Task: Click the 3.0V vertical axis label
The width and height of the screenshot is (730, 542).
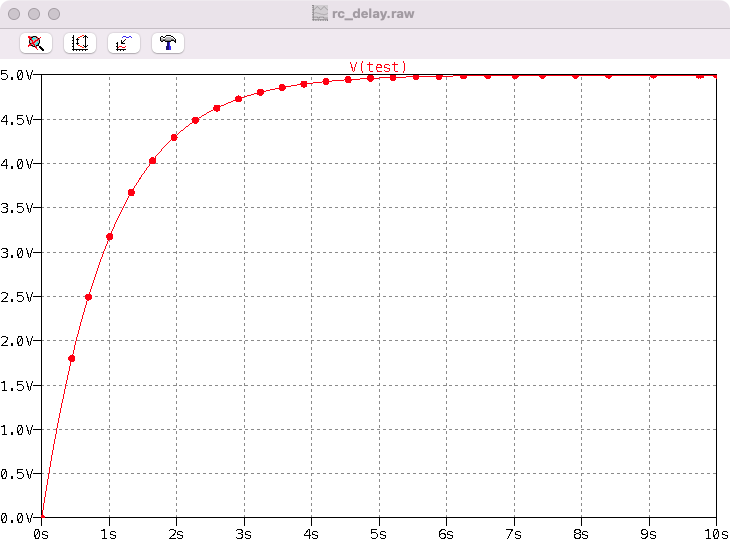Action: tap(16, 253)
